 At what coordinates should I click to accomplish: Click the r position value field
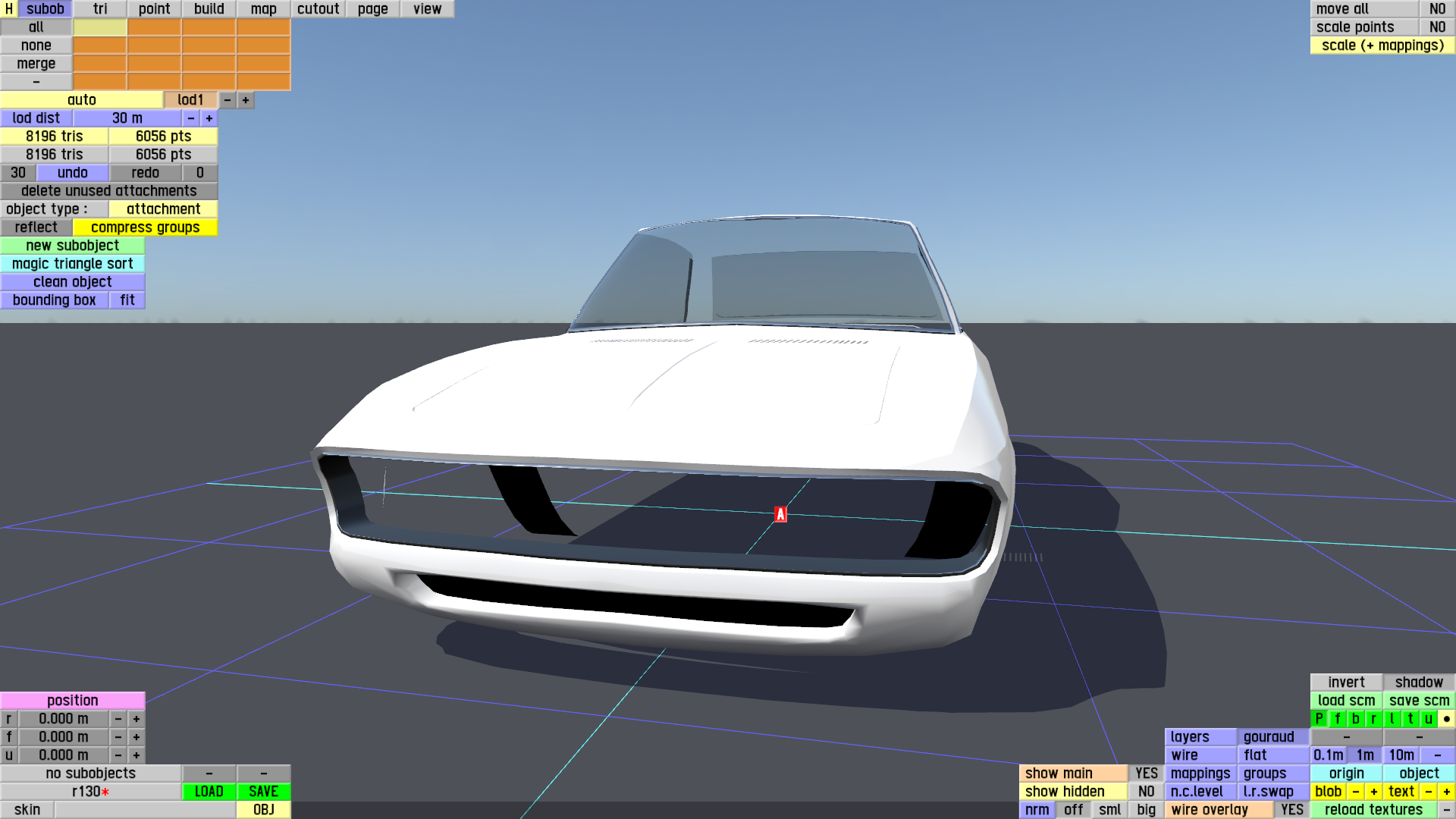pyautogui.click(x=64, y=718)
